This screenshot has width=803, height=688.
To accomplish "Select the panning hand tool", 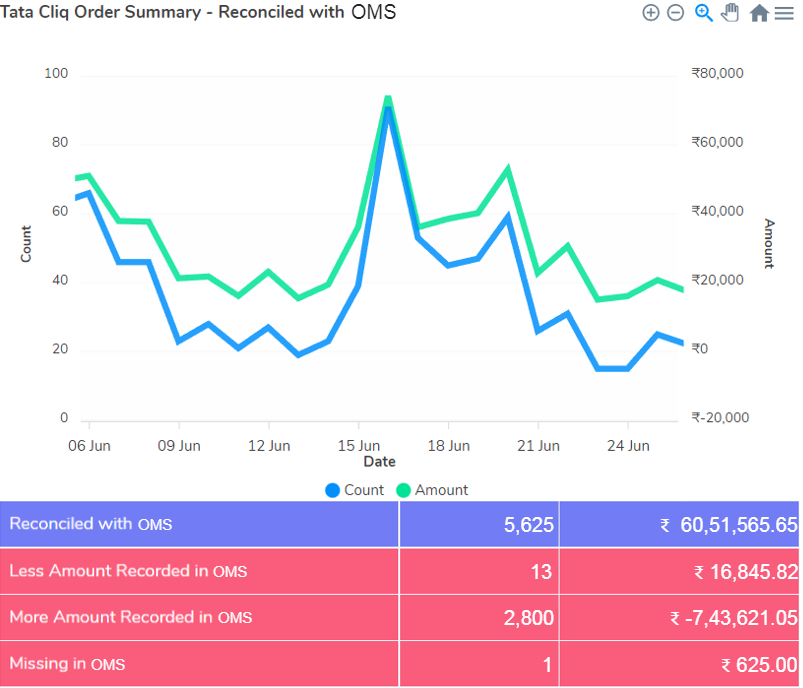I will click(x=730, y=12).
